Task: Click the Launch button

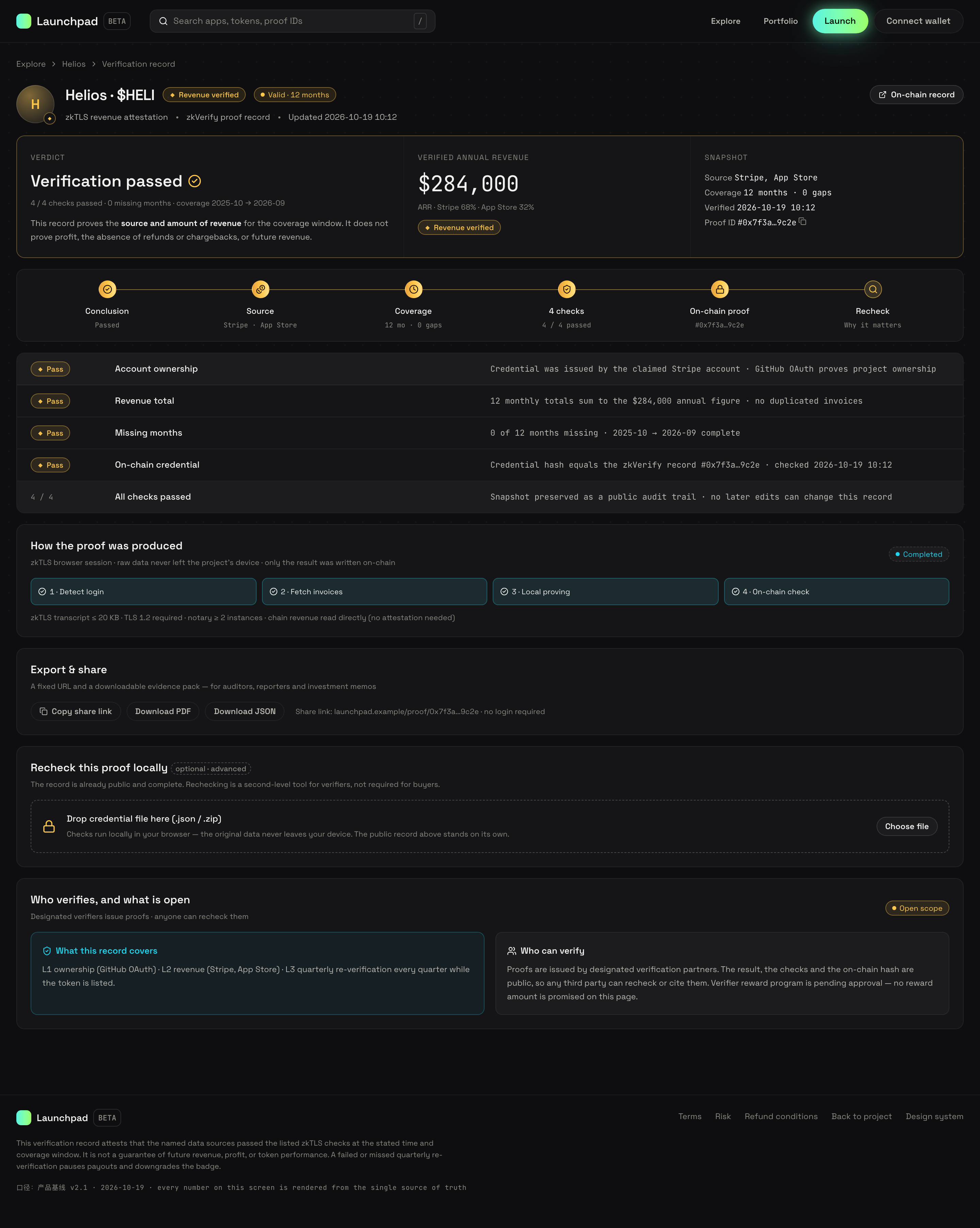Action: coord(840,21)
